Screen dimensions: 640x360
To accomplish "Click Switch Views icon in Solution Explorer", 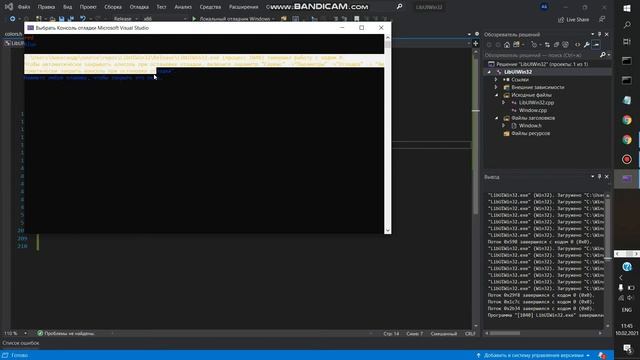I will click(x=516, y=44).
